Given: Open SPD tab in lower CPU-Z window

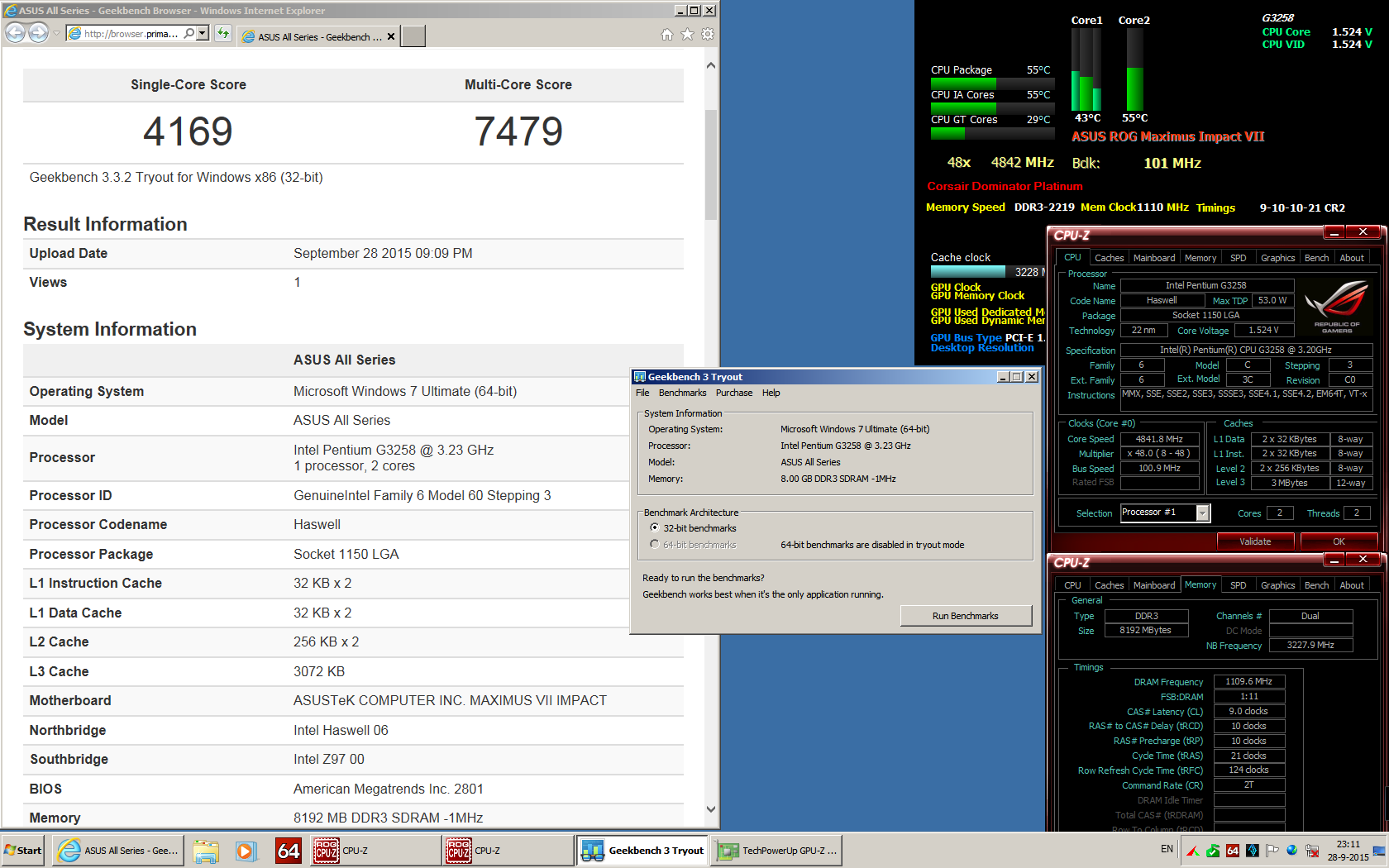Looking at the screenshot, I should [x=1239, y=585].
